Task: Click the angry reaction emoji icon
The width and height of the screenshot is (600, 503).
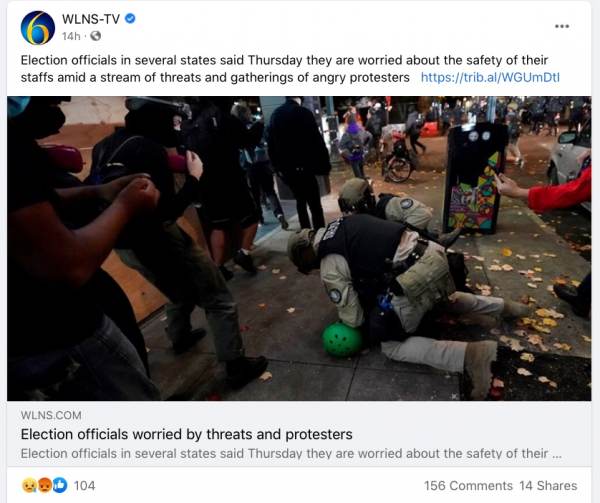Action: click(44, 485)
